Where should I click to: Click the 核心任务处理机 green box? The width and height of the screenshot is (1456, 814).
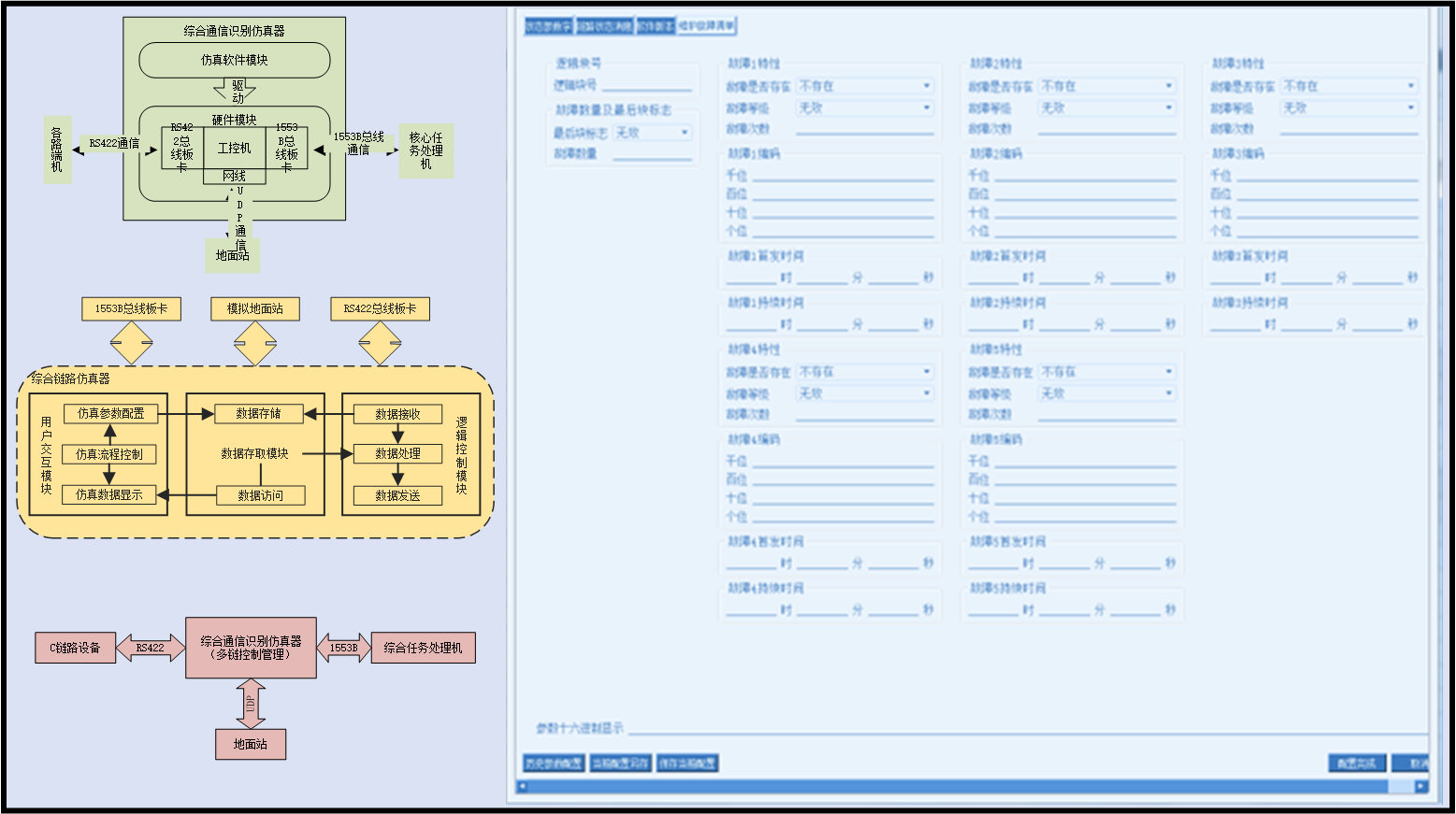pos(426,150)
